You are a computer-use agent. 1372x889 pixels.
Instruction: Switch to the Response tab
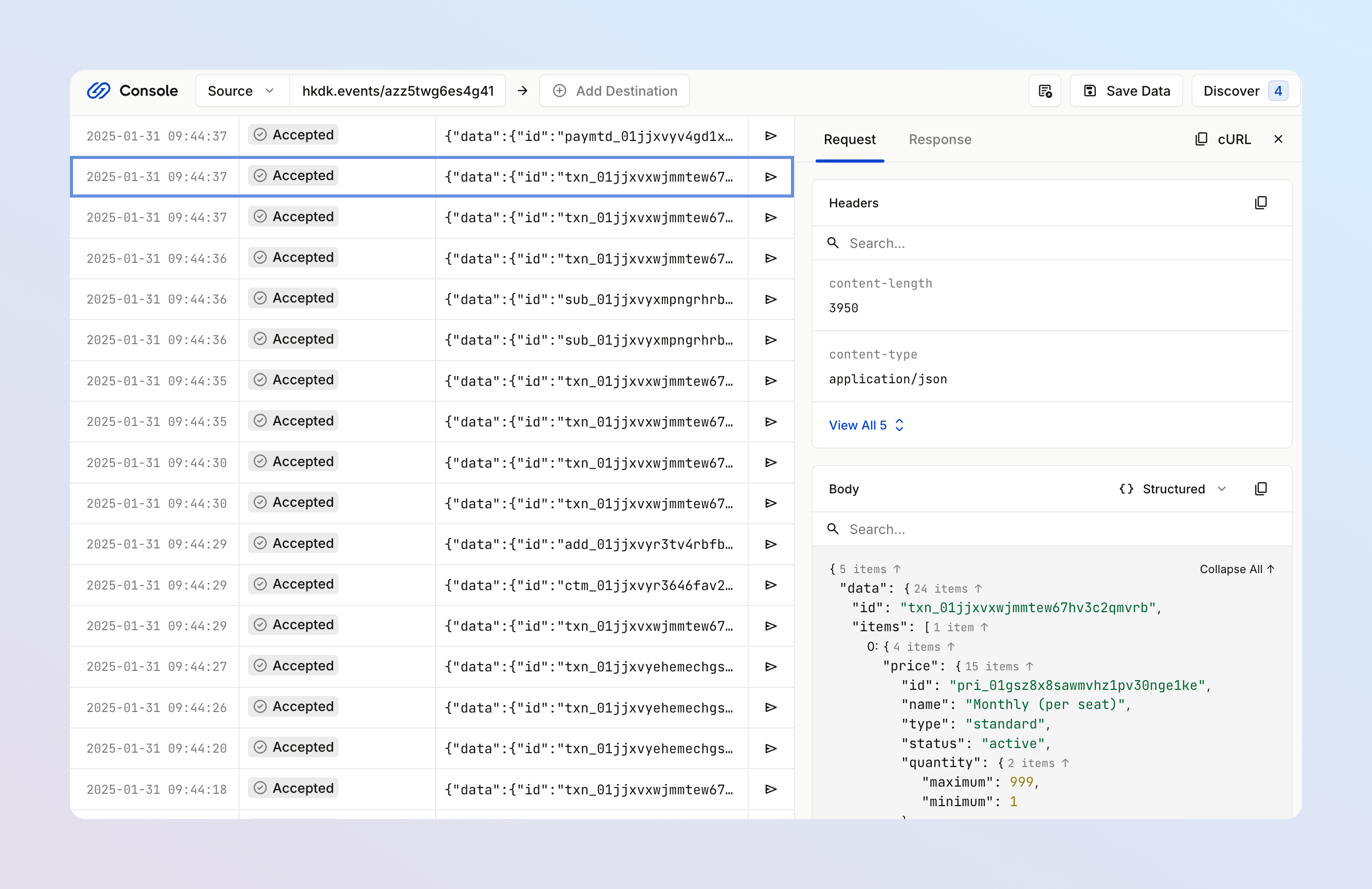[940, 139]
